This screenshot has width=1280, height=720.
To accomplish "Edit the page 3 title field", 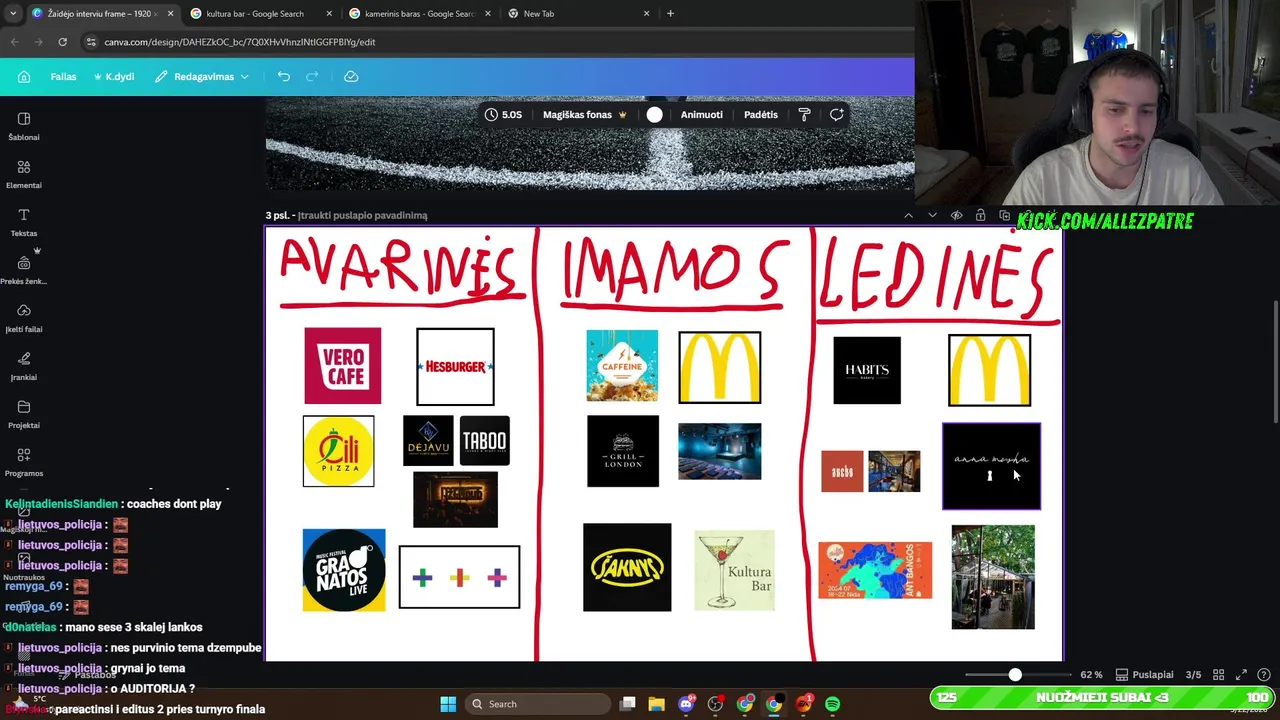I will tap(364, 215).
